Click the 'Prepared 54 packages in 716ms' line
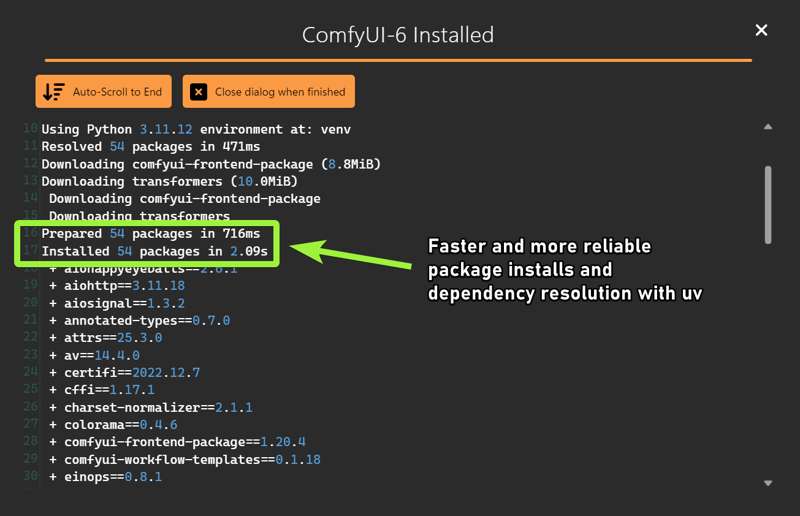Viewport: 800px width, 516px height. point(150,233)
